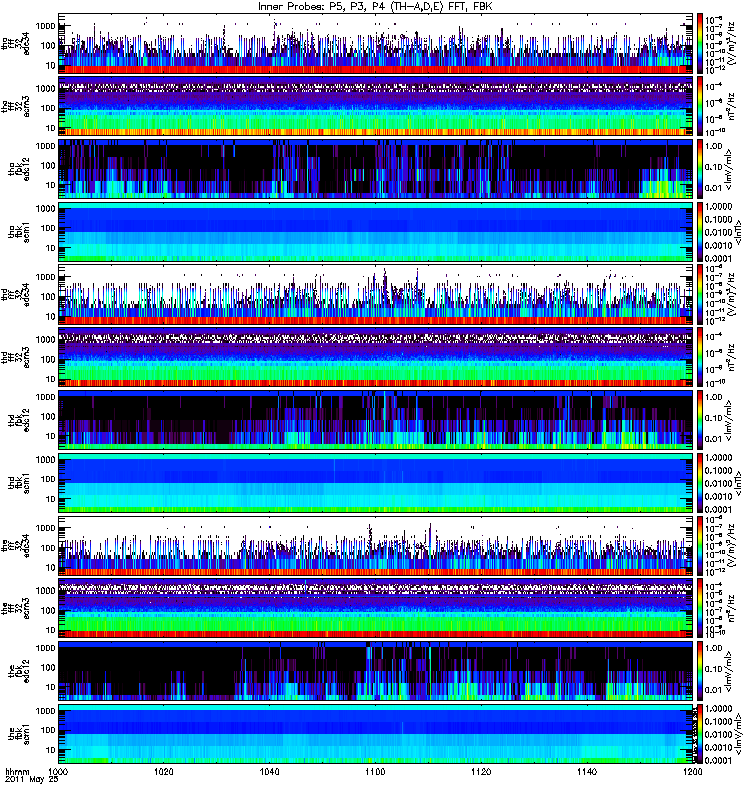Click the <|nT|> units label of thd scm1

(737, 483)
